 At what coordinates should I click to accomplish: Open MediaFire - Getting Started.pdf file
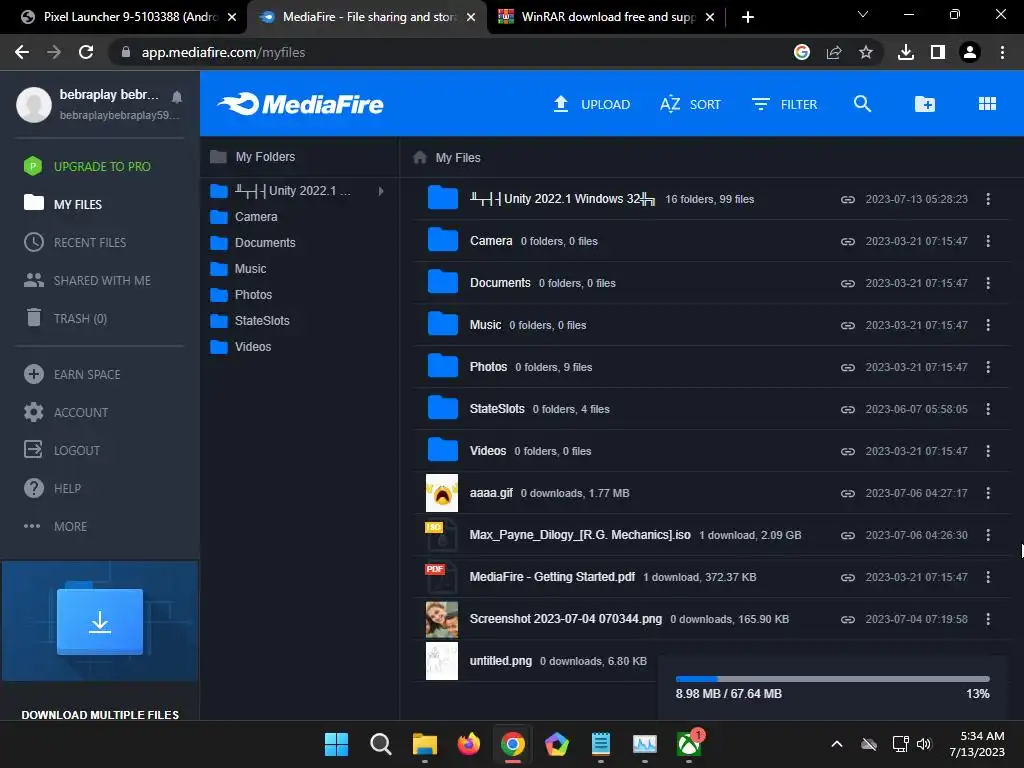552,577
